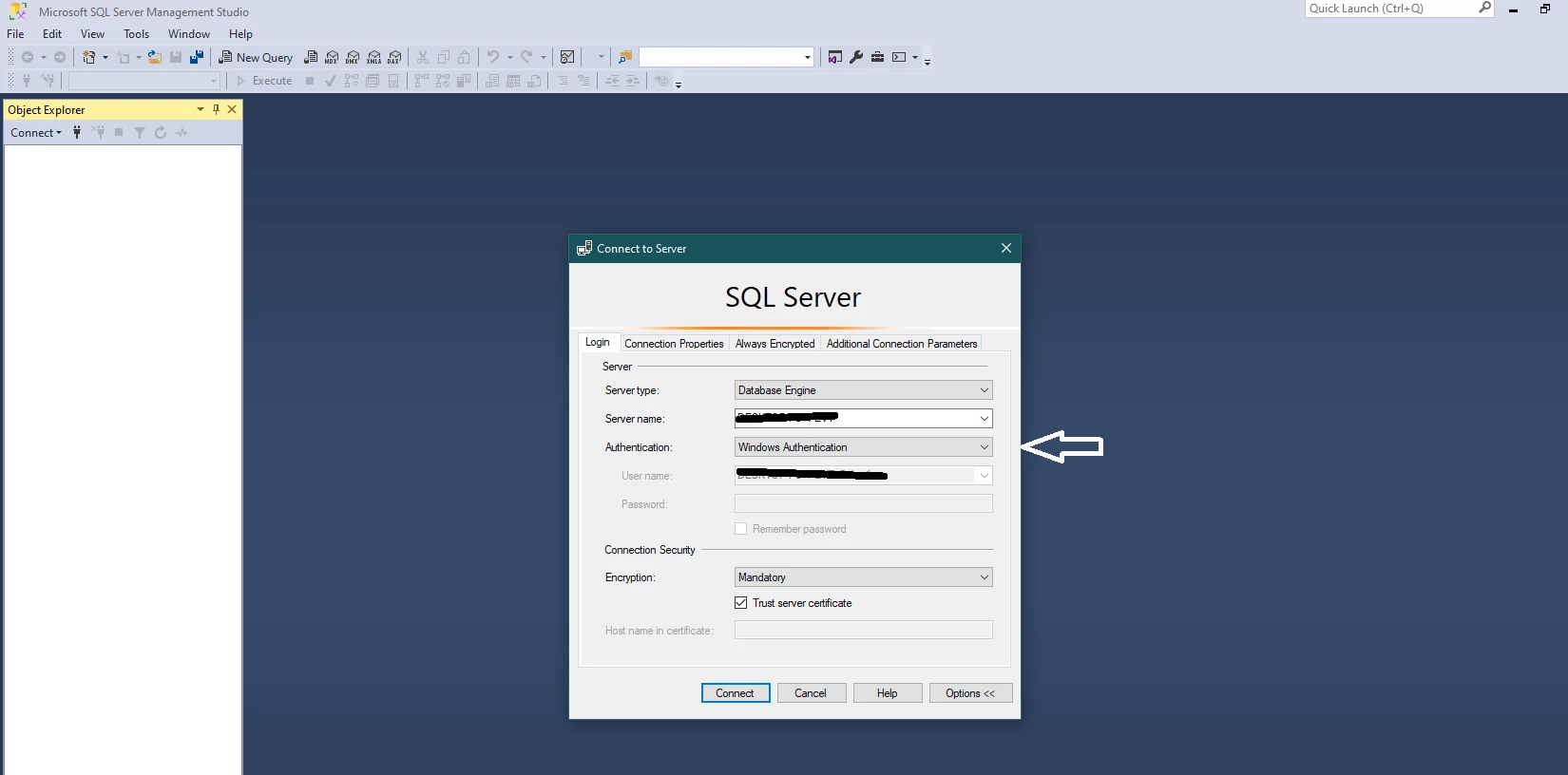Click the Host name in certificate field
The height and width of the screenshot is (775, 1568).
(x=864, y=630)
